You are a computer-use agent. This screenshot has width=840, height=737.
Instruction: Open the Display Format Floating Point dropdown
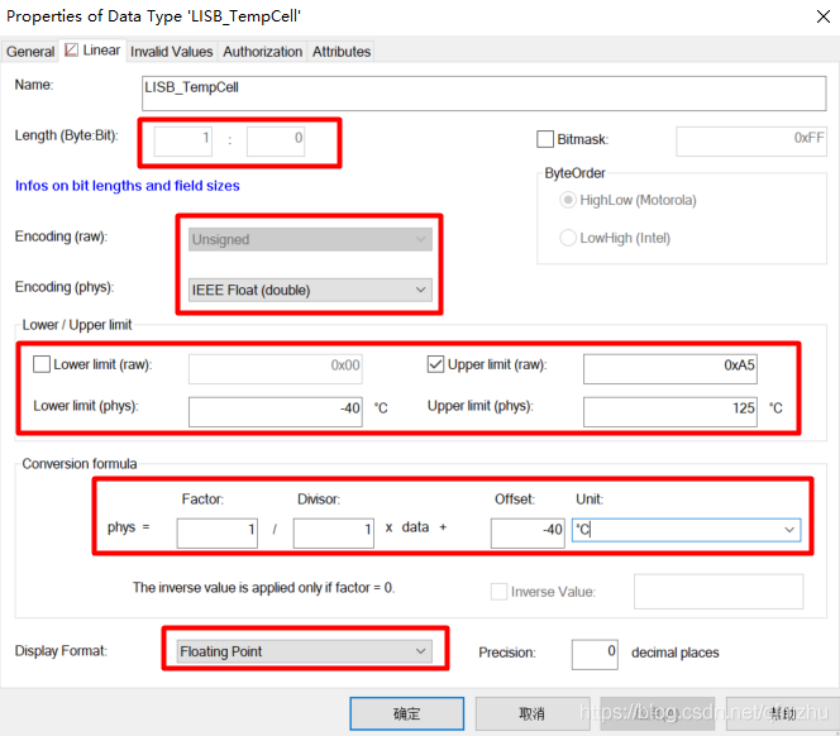[304, 651]
